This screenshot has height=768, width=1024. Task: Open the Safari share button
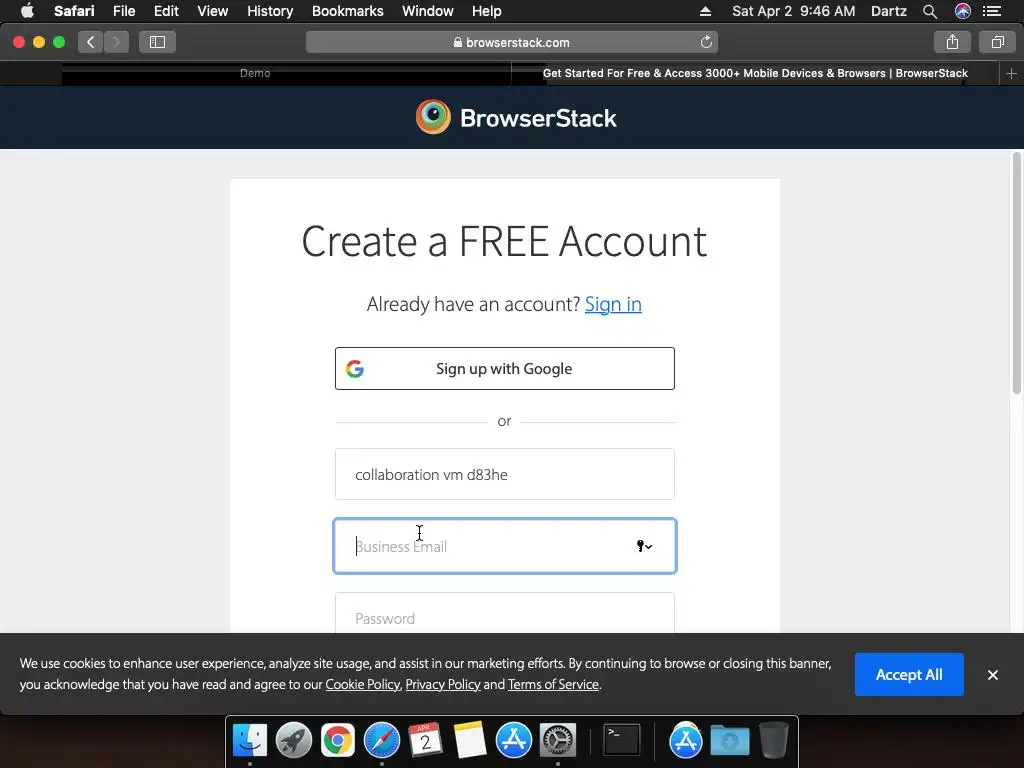point(952,42)
